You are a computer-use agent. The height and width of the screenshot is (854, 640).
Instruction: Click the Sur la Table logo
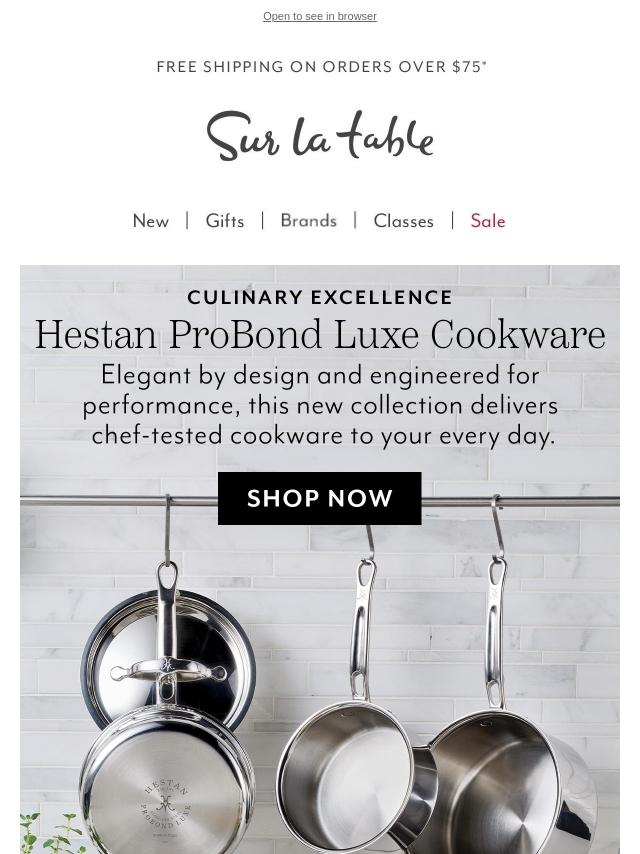320,136
